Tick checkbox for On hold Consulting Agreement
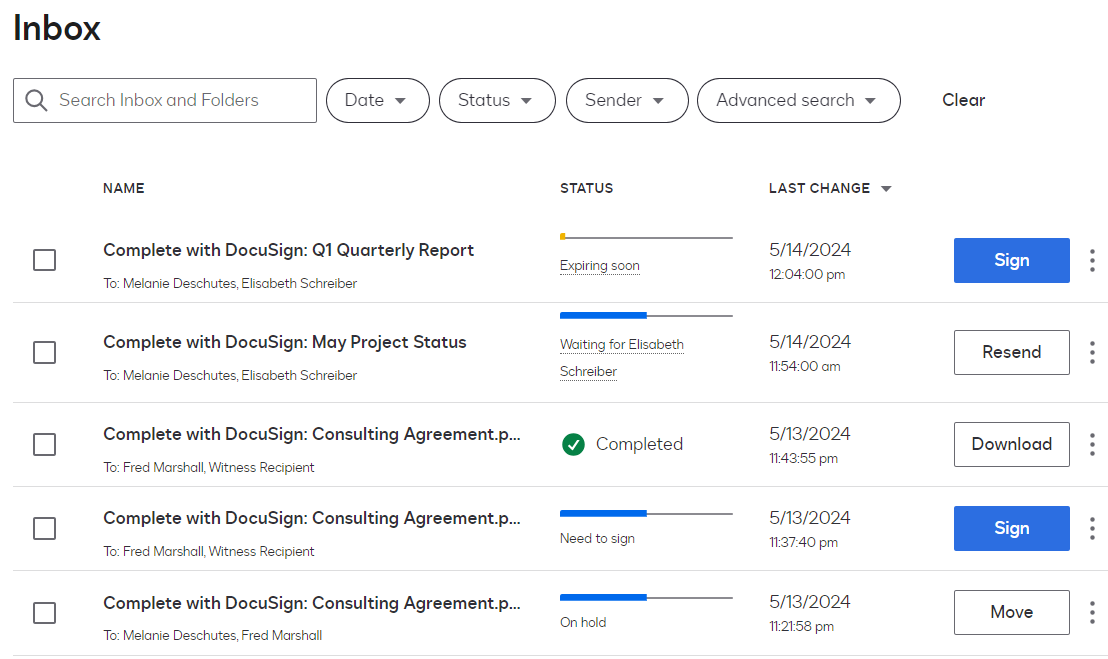Image resolution: width=1108 pixels, height=659 pixels. (44, 612)
